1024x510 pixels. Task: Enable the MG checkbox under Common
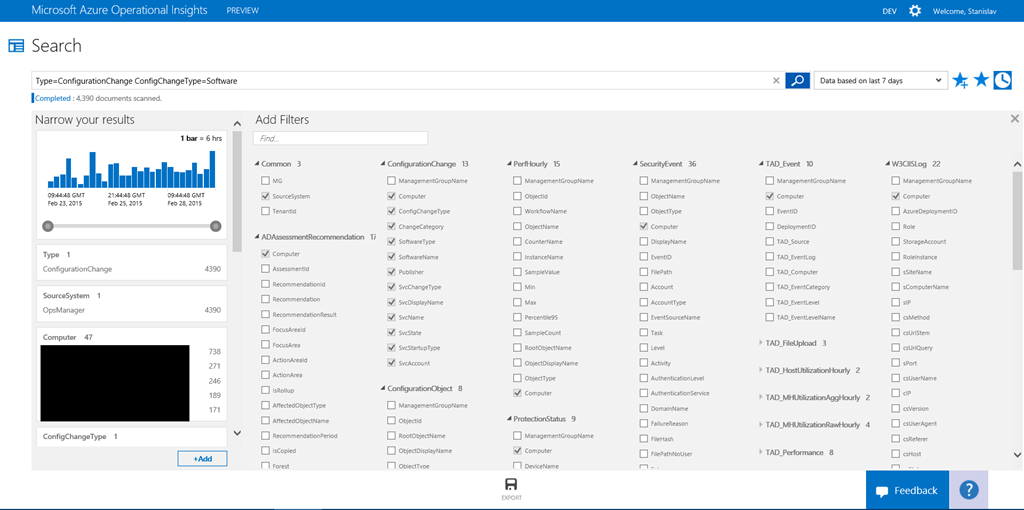pos(265,181)
